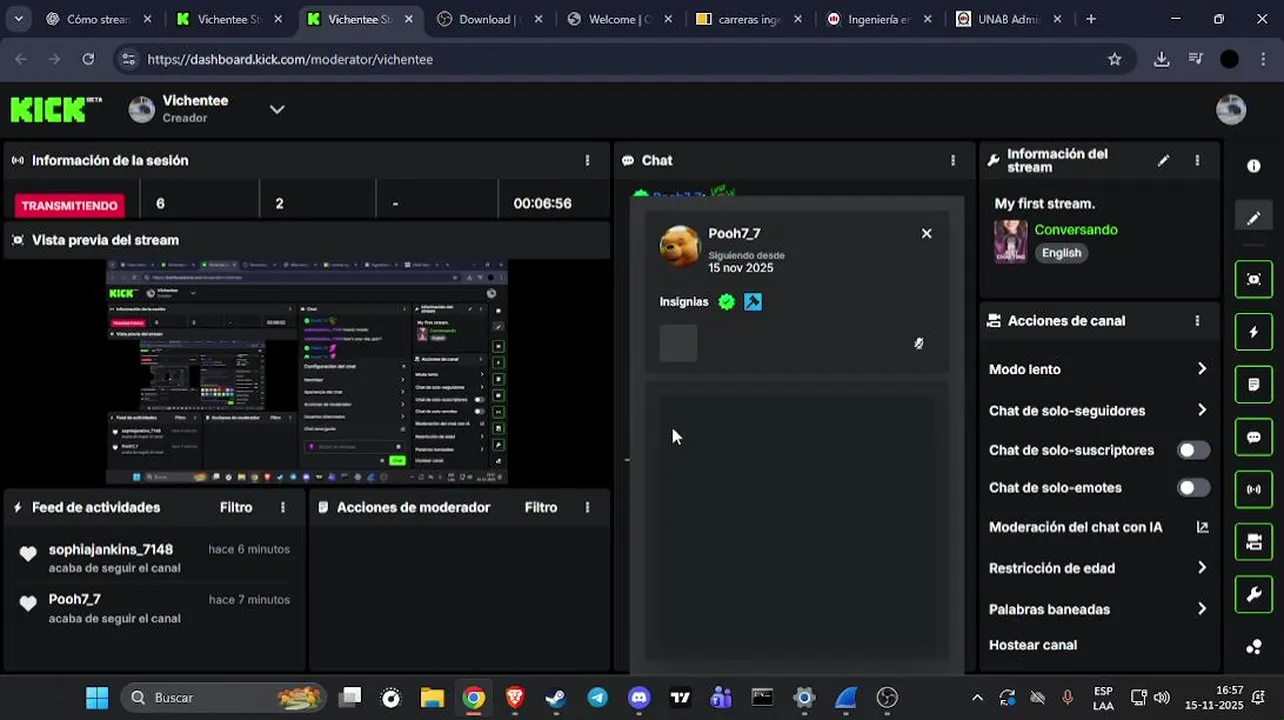Image resolution: width=1284 pixels, height=720 pixels.
Task: Click the pencil edit icon in right sidebar
Action: 1254,218
